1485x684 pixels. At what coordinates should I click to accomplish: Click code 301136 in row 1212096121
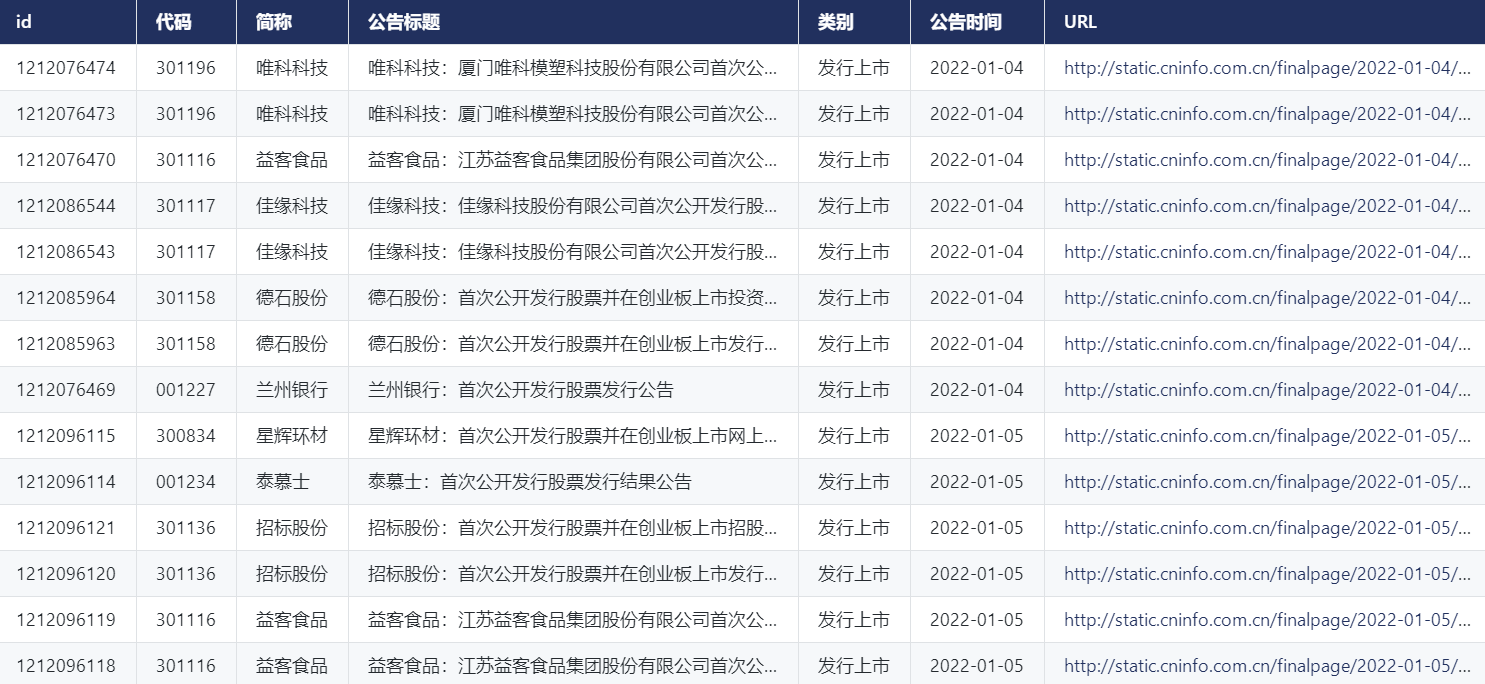(186, 528)
